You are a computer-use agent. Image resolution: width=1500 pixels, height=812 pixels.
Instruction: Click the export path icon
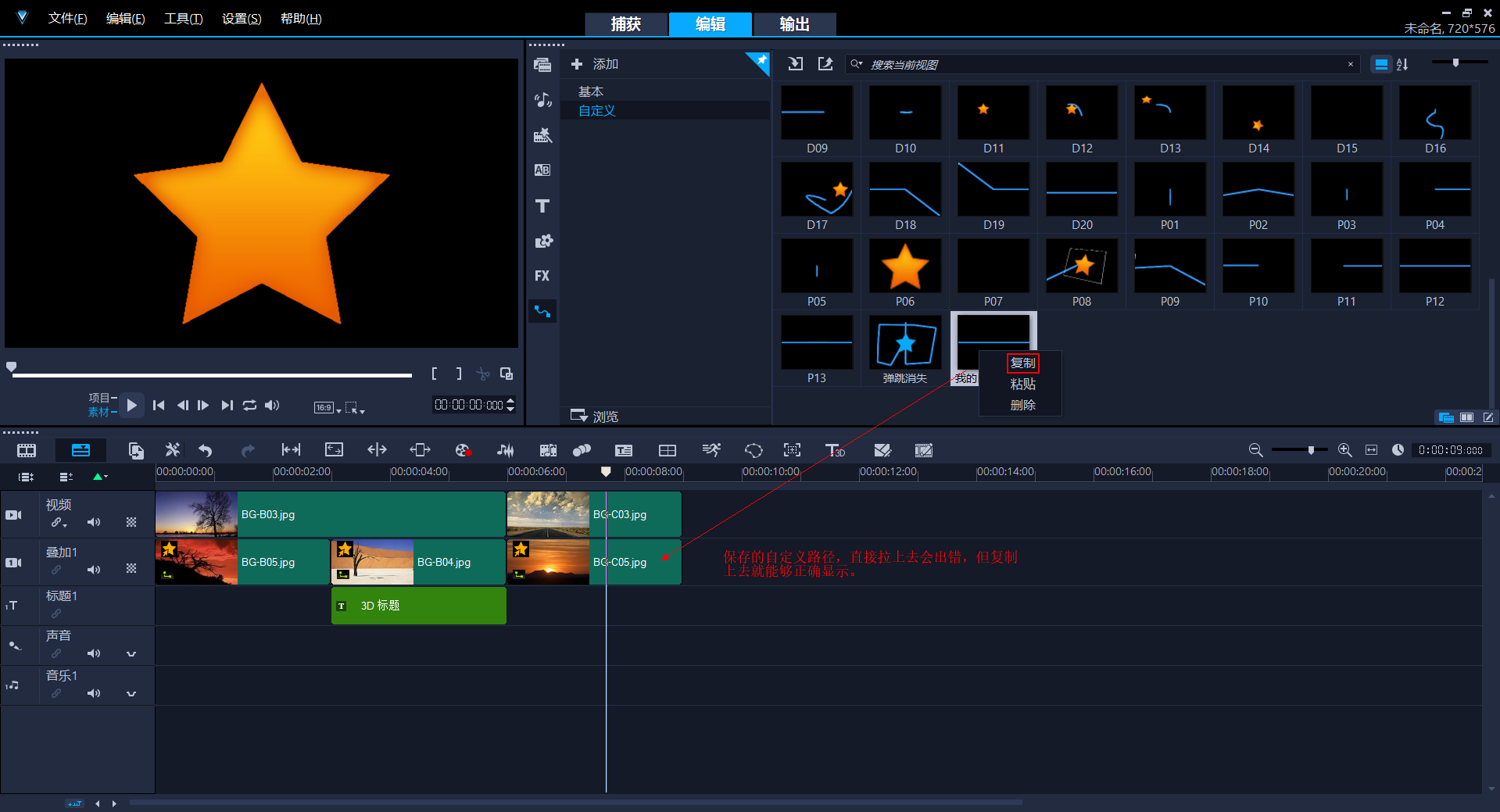[825, 64]
